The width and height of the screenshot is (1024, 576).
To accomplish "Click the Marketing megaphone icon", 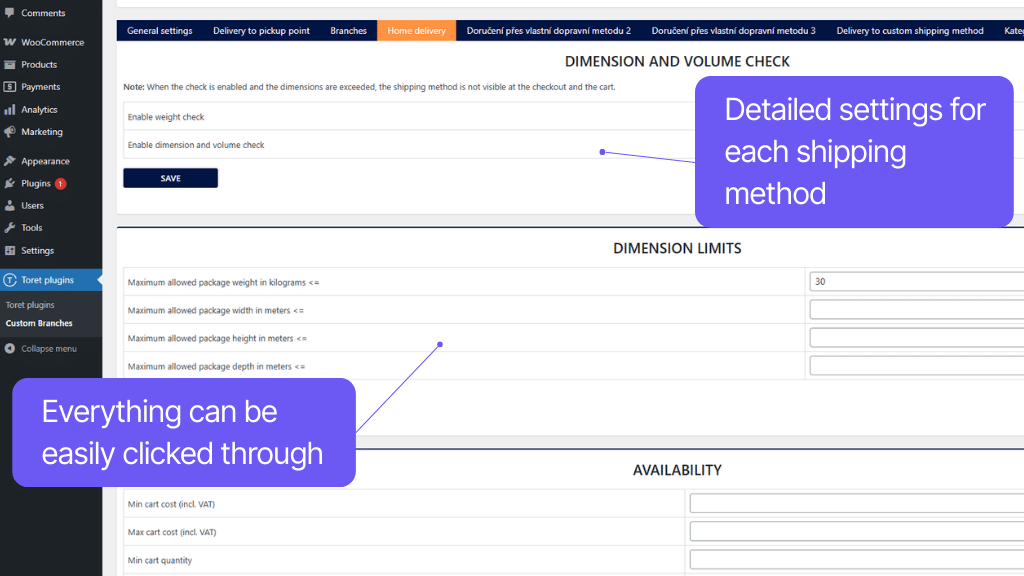I will (x=10, y=132).
